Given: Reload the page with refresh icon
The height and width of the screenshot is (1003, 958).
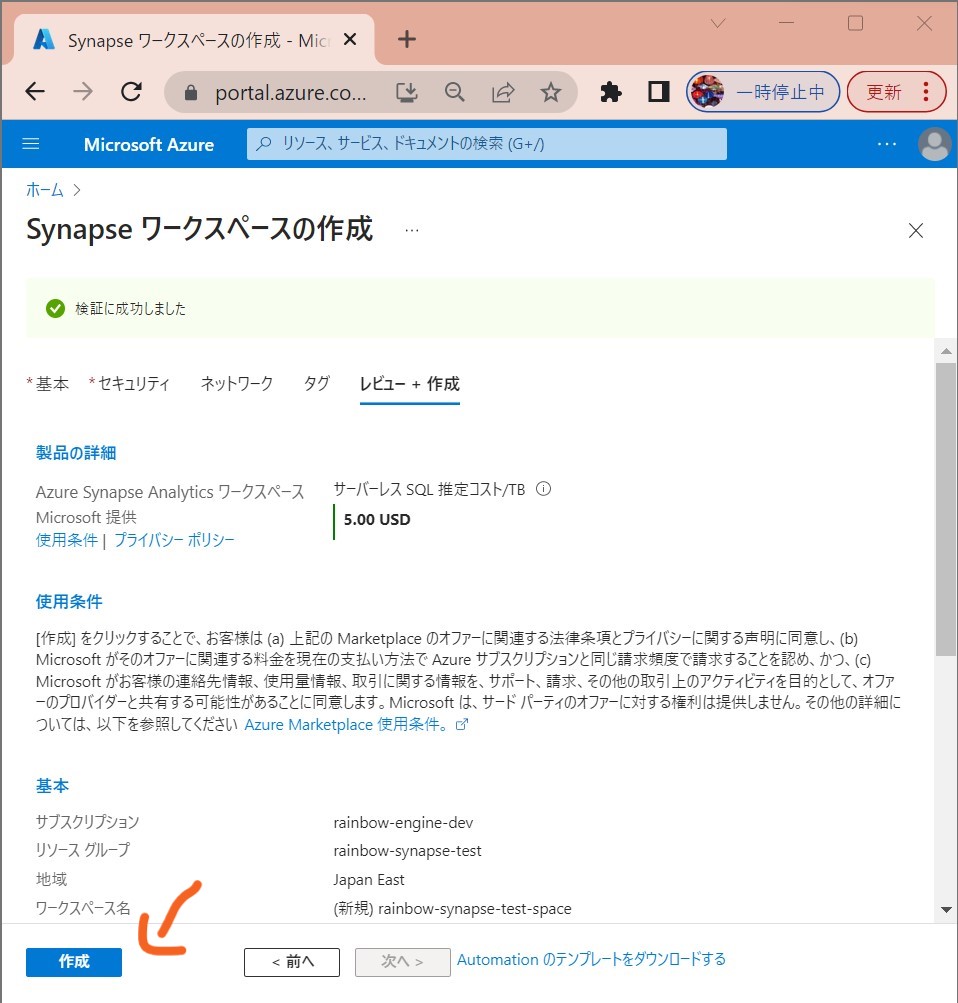Looking at the screenshot, I should 131,92.
